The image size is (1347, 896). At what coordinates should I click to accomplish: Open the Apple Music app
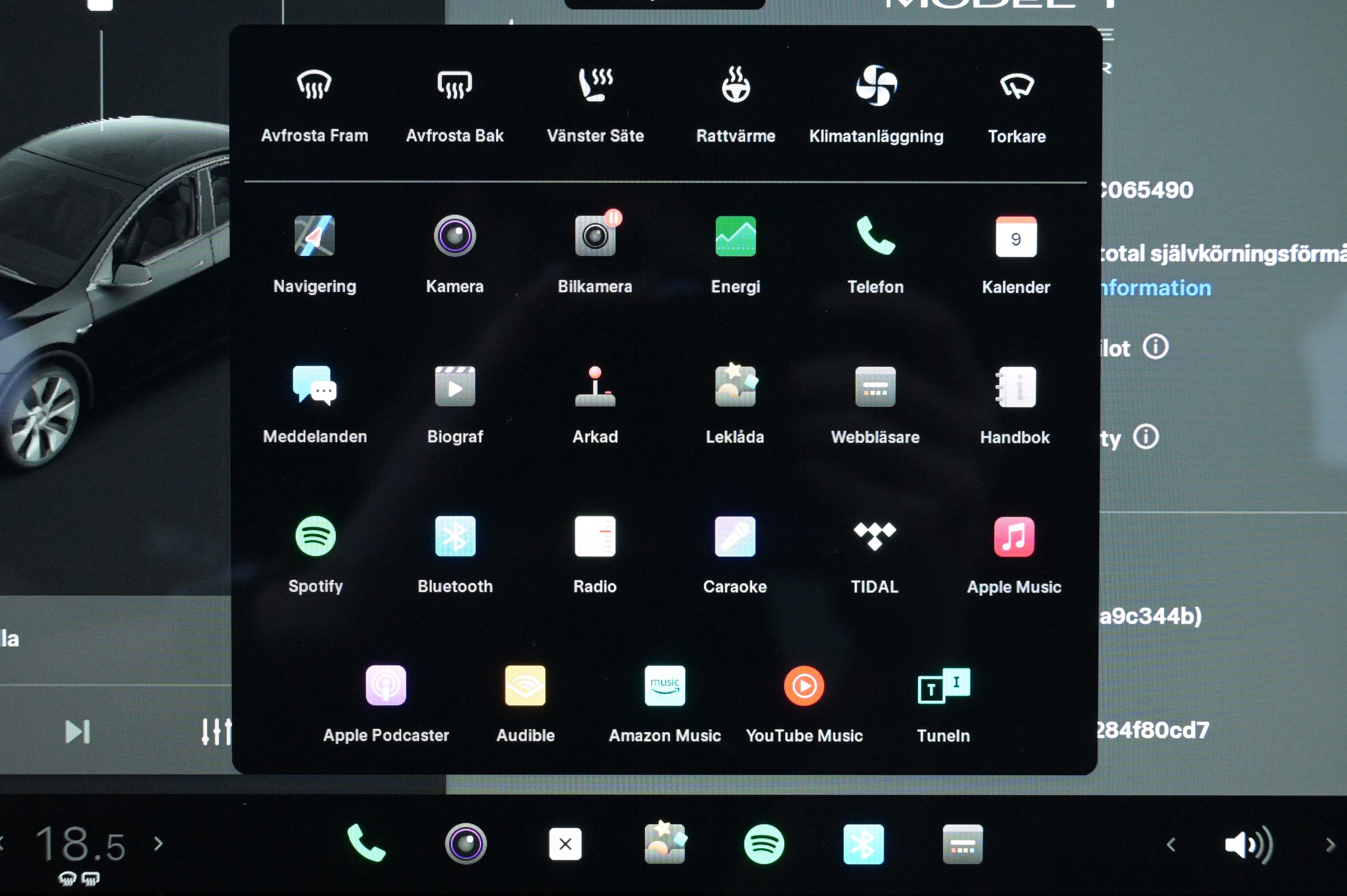coord(1015,555)
